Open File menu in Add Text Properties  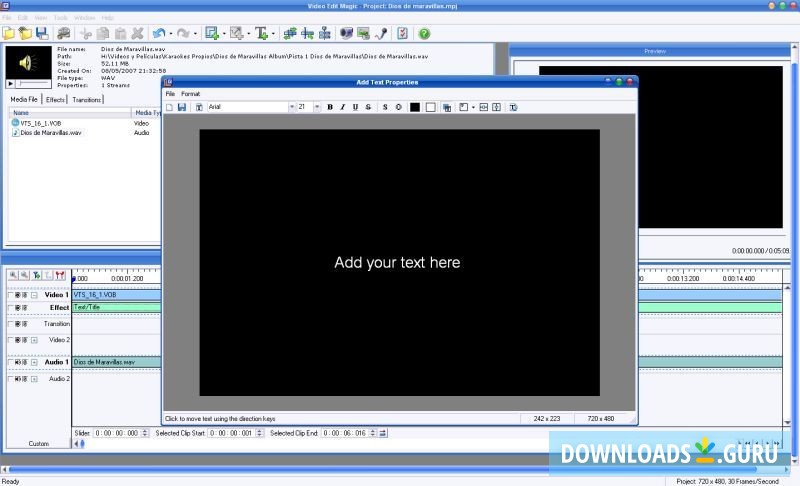pos(170,94)
